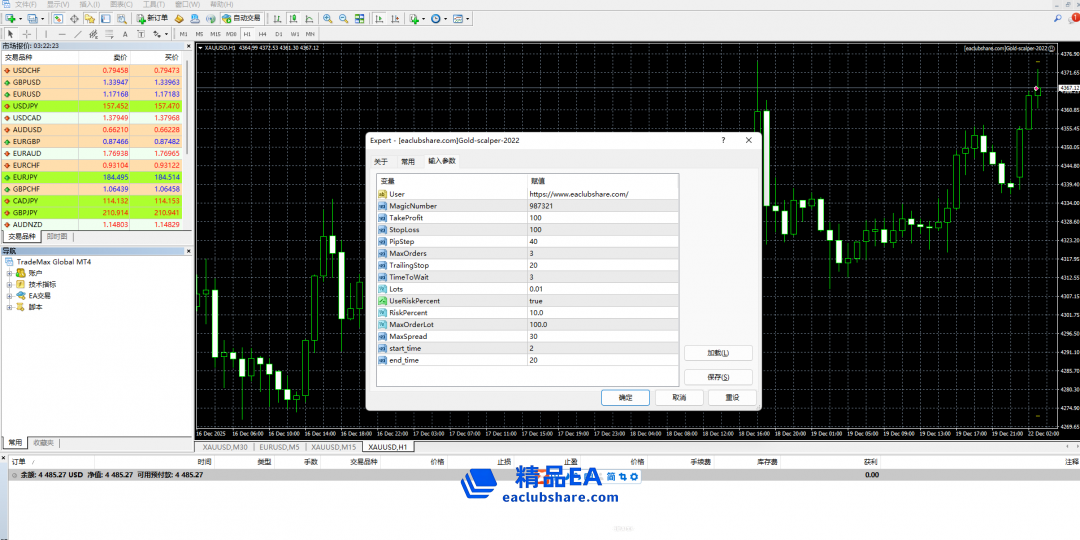Select the trendline drawing tool
The width and height of the screenshot is (1080, 540).
[78, 34]
